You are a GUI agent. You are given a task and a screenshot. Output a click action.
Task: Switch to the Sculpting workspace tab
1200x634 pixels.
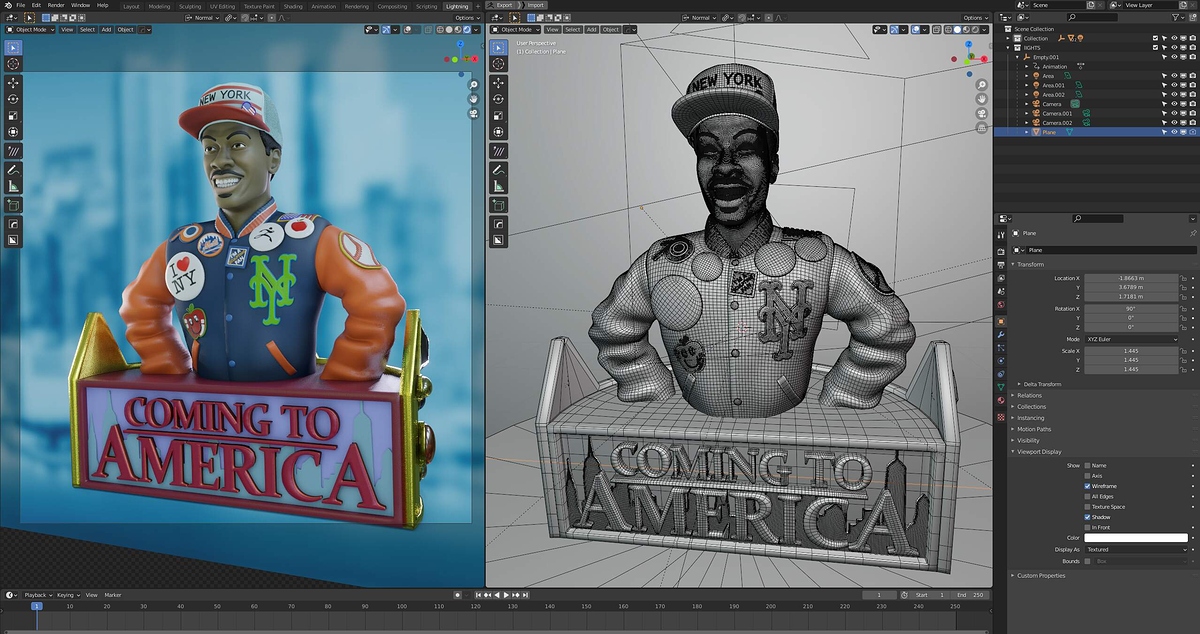pyautogui.click(x=190, y=6)
